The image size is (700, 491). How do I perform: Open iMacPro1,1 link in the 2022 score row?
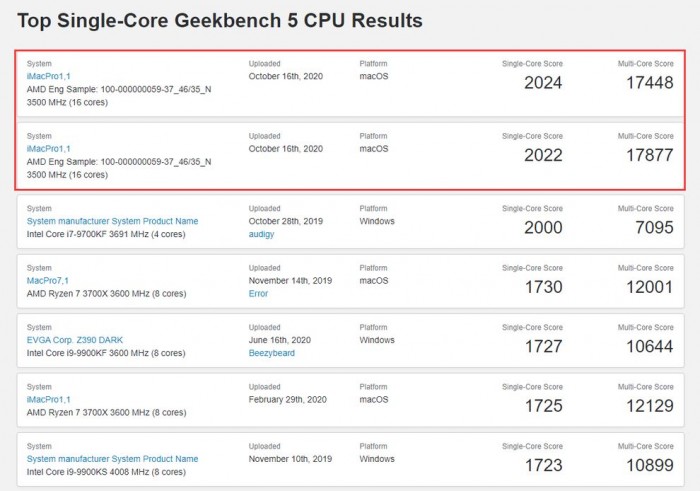click(x=48, y=148)
